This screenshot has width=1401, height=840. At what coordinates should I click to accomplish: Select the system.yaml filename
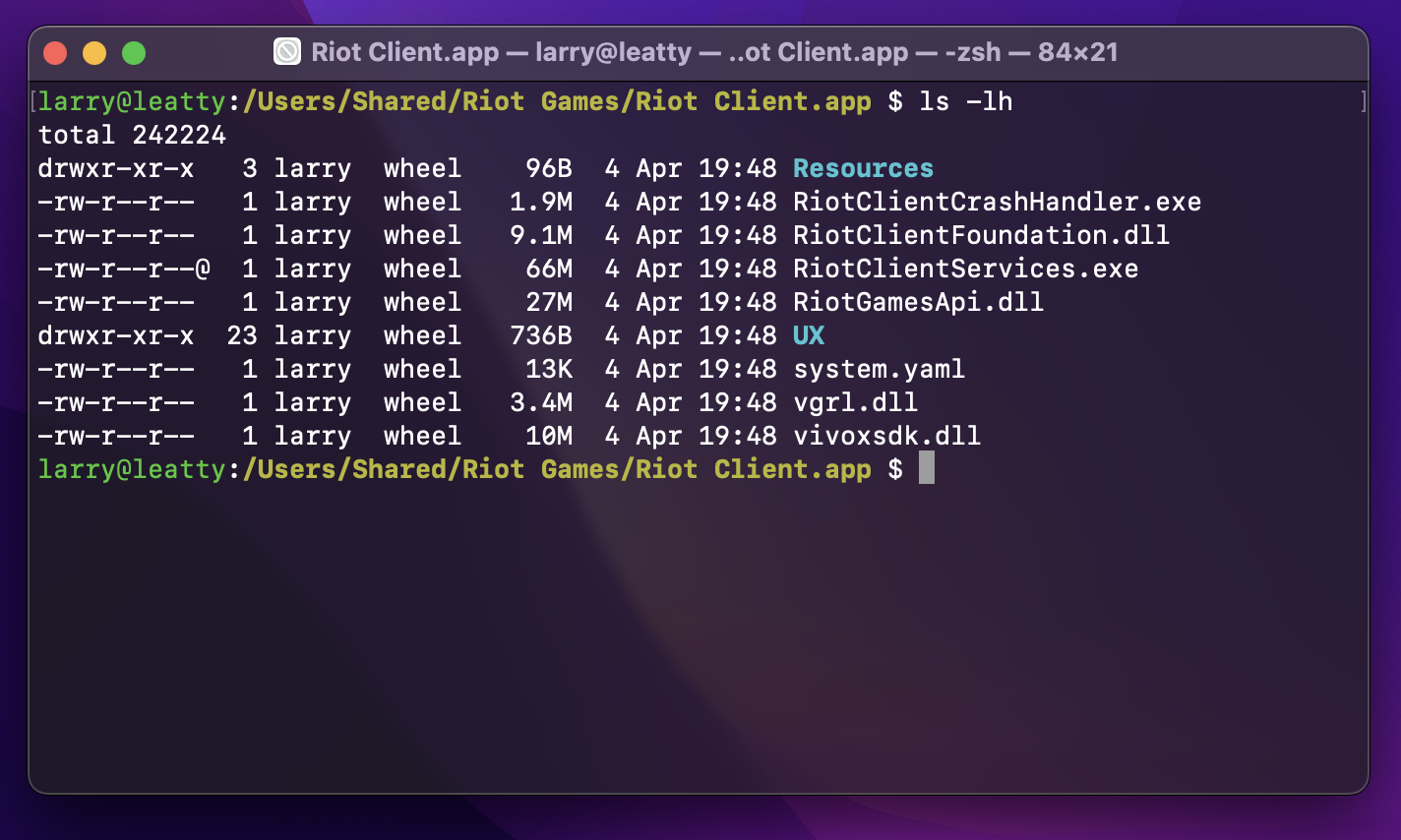click(x=879, y=369)
